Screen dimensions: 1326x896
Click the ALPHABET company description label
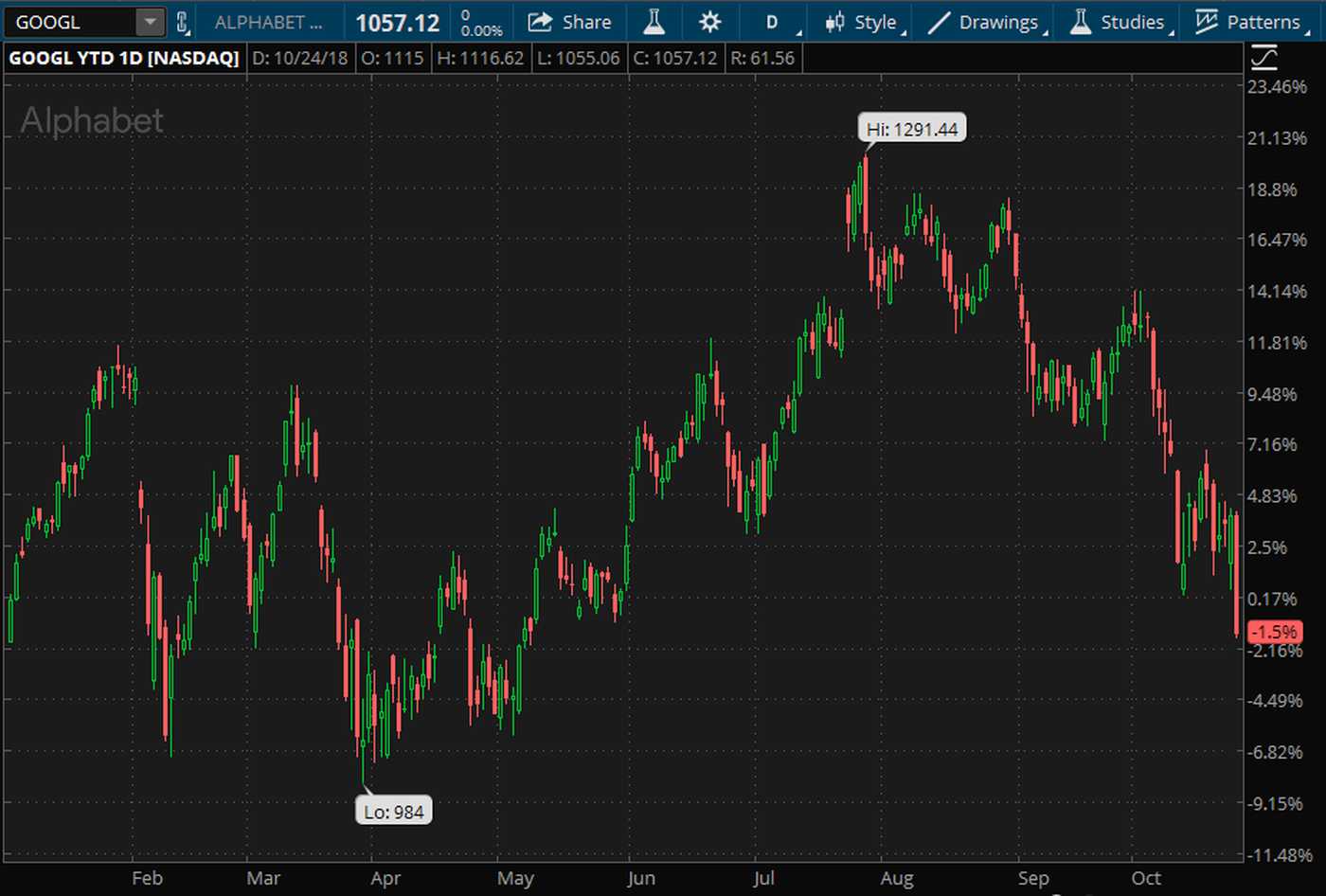[268, 22]
